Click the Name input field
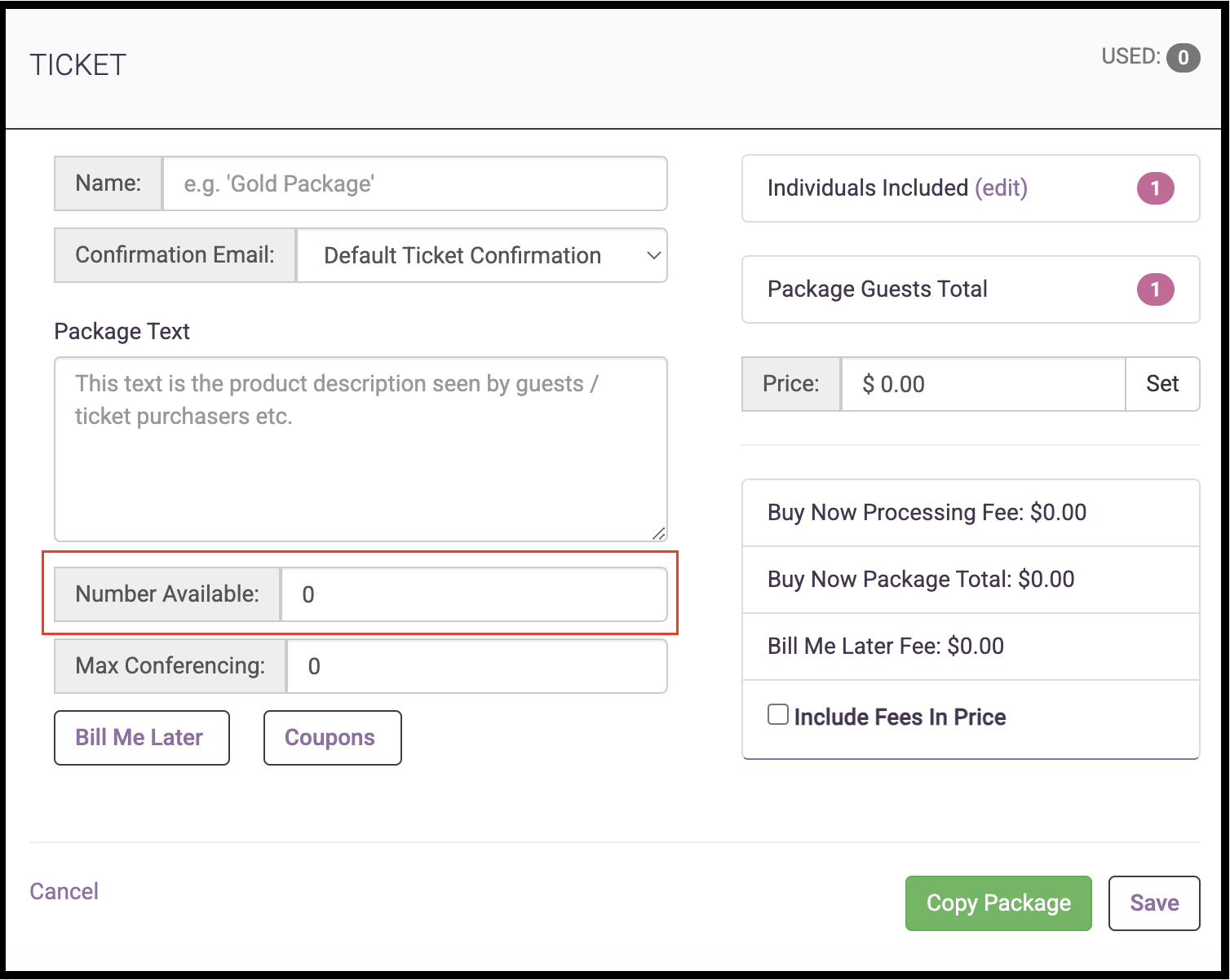Viewport: 1230px width, 980px height. (x=414, y=184)
